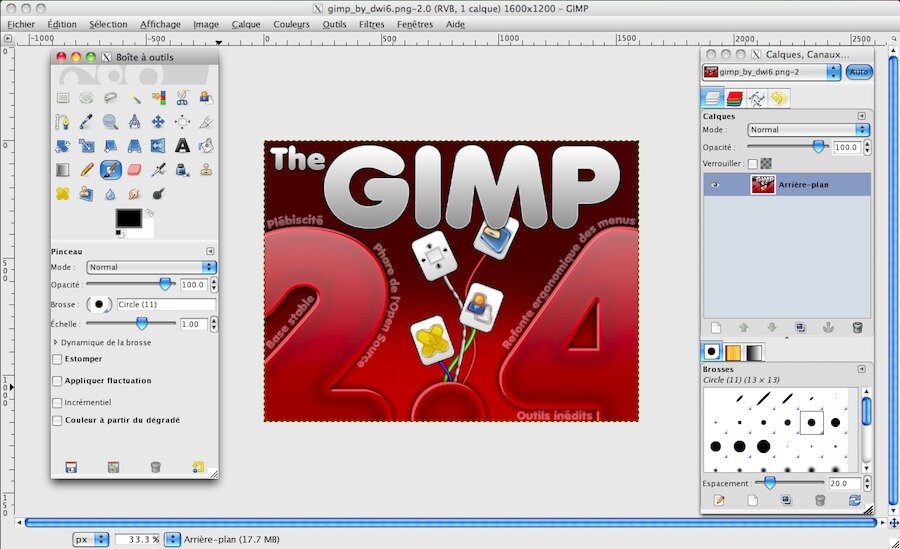900x549 pixels.
Task: Select the Dodge/Burn tool
Action: coord(159,194)
